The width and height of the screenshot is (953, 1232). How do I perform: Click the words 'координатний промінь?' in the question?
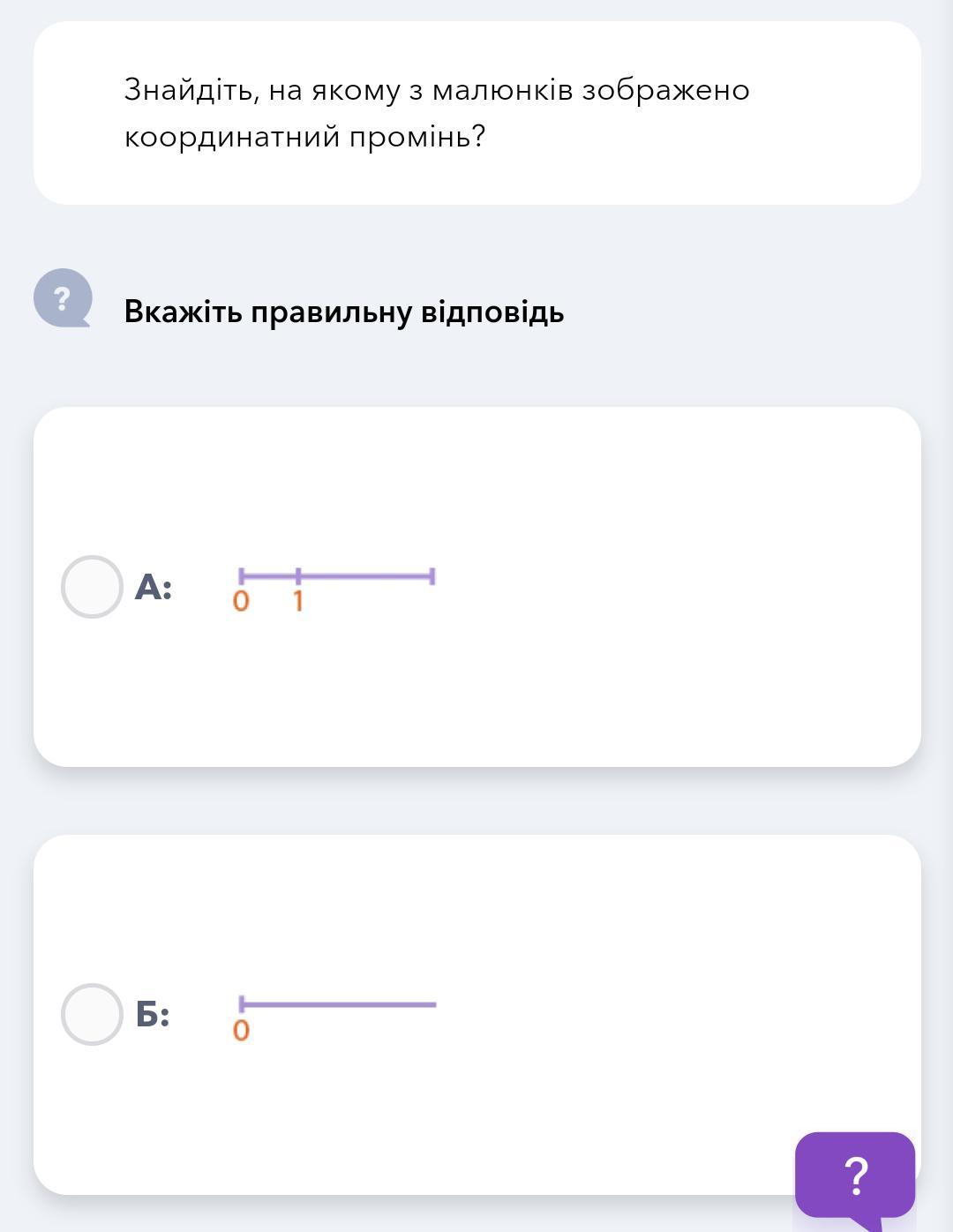(x=304, y=138)
